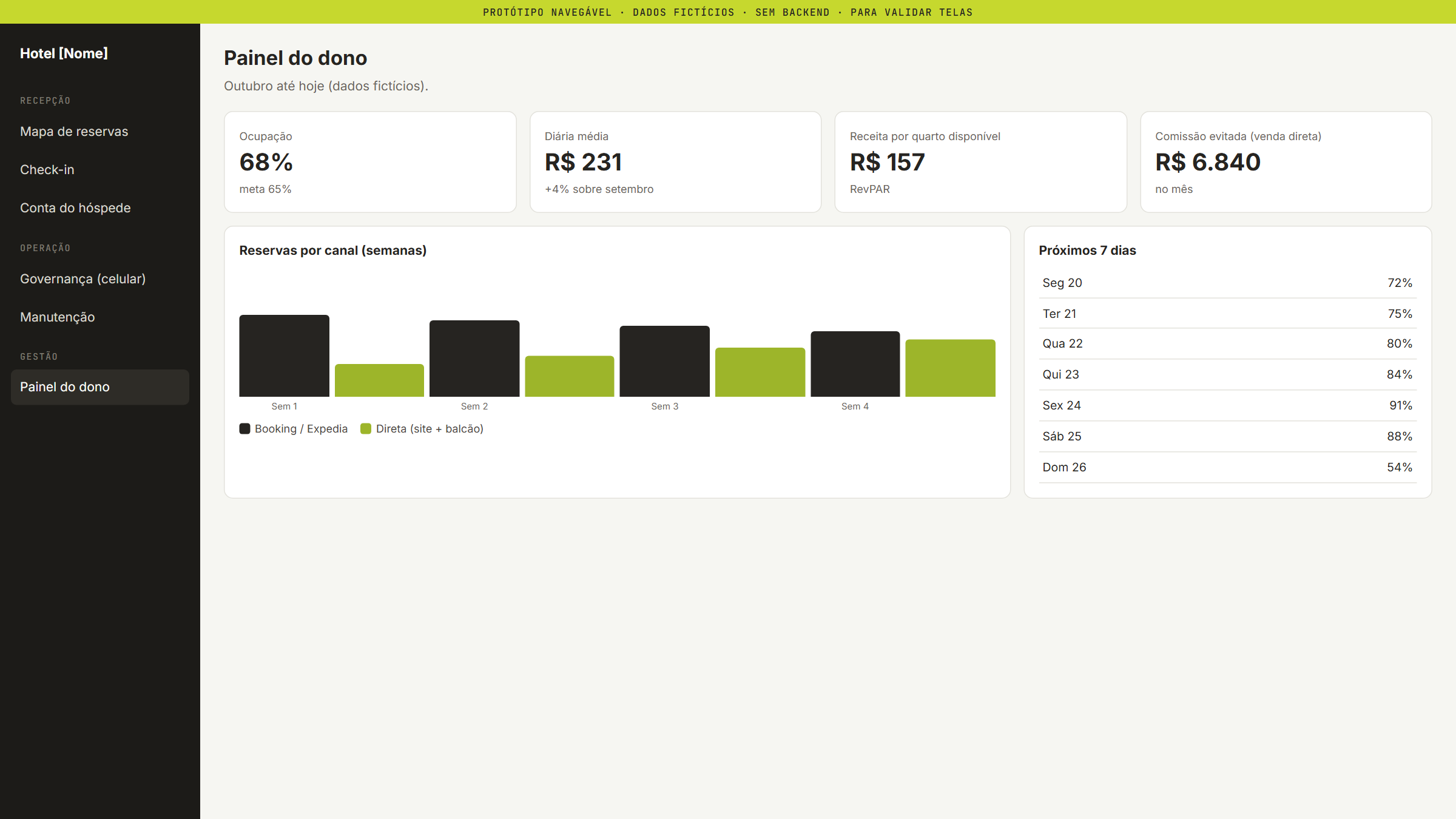This screenshot has width=1456, height=819.
Task: Click the meta 65% text
Action: pos(265,189)
